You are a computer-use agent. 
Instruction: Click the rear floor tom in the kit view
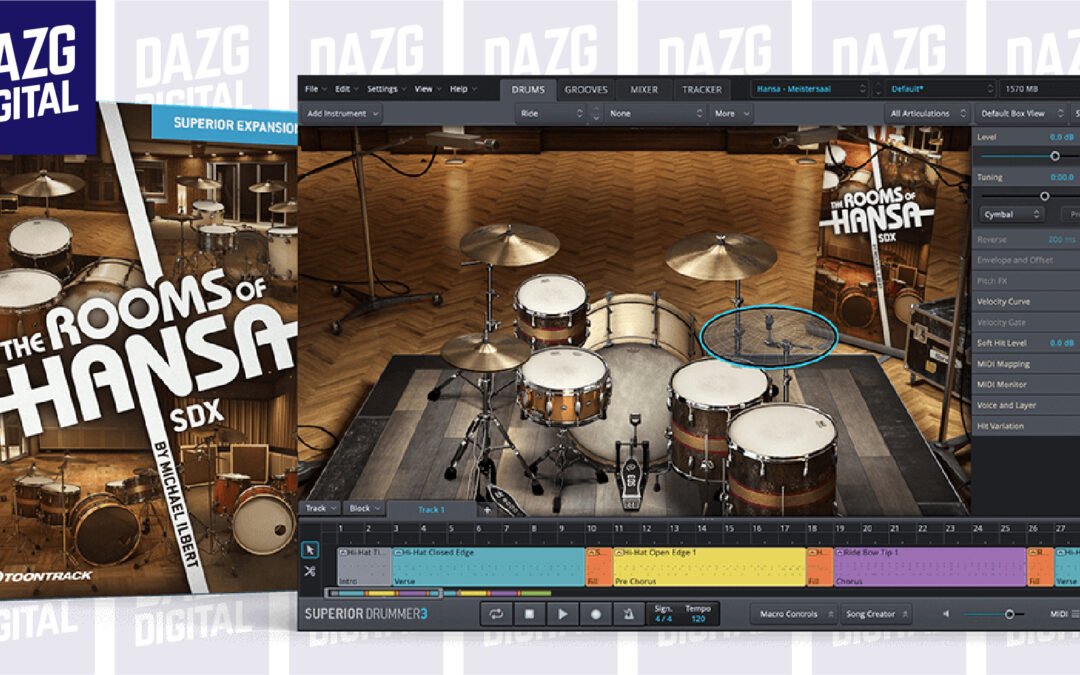[718, 417]
